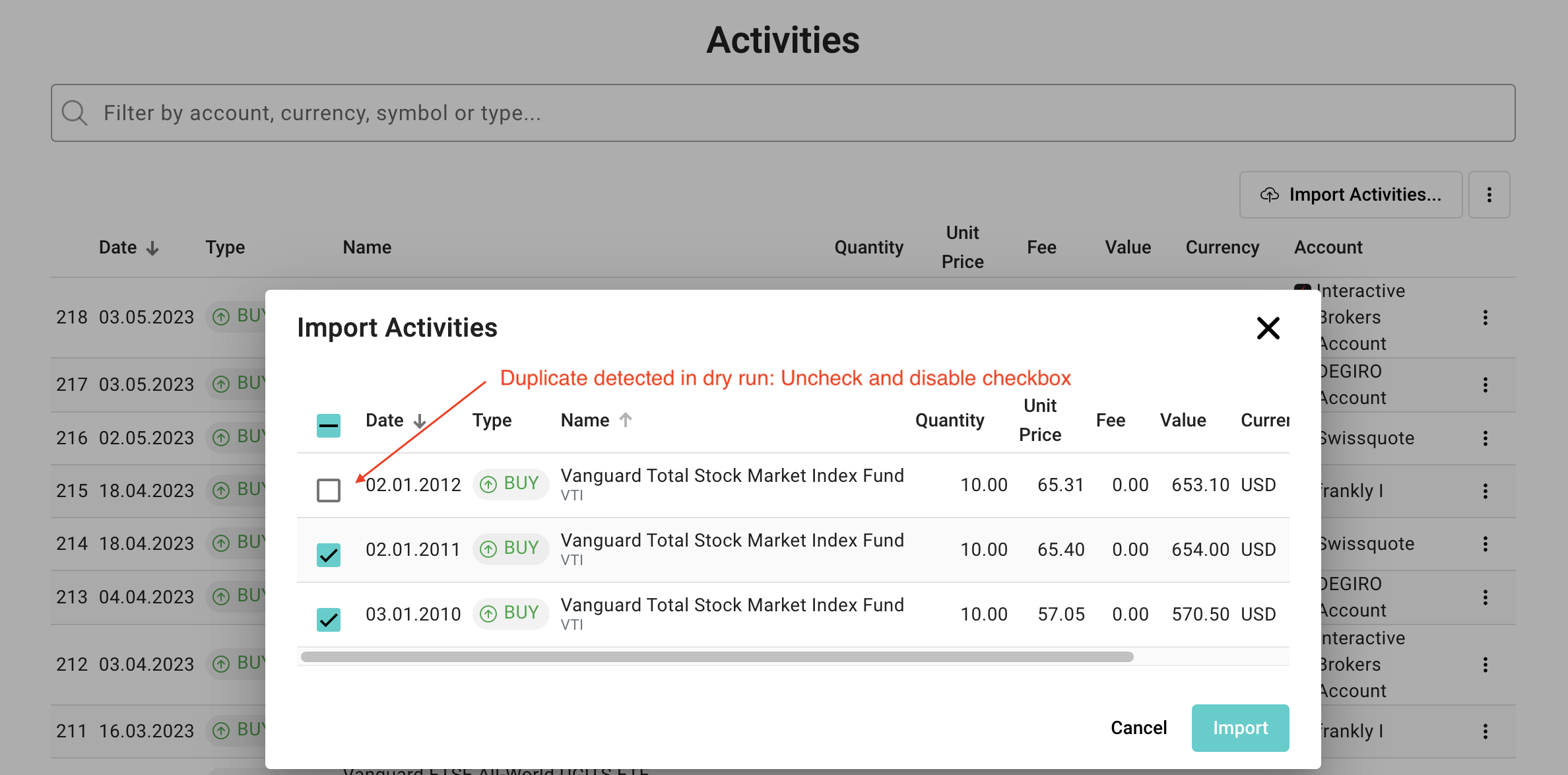The height and width of the screenshot is (775, 1568).
Task: Click the 65.40 unit price cell
Action: (x=1061, y=550)
